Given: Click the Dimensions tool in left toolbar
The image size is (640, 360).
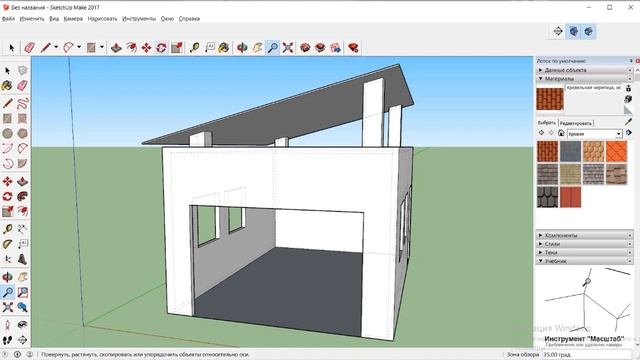Looking at the screenshot, I should click(22, 229).
